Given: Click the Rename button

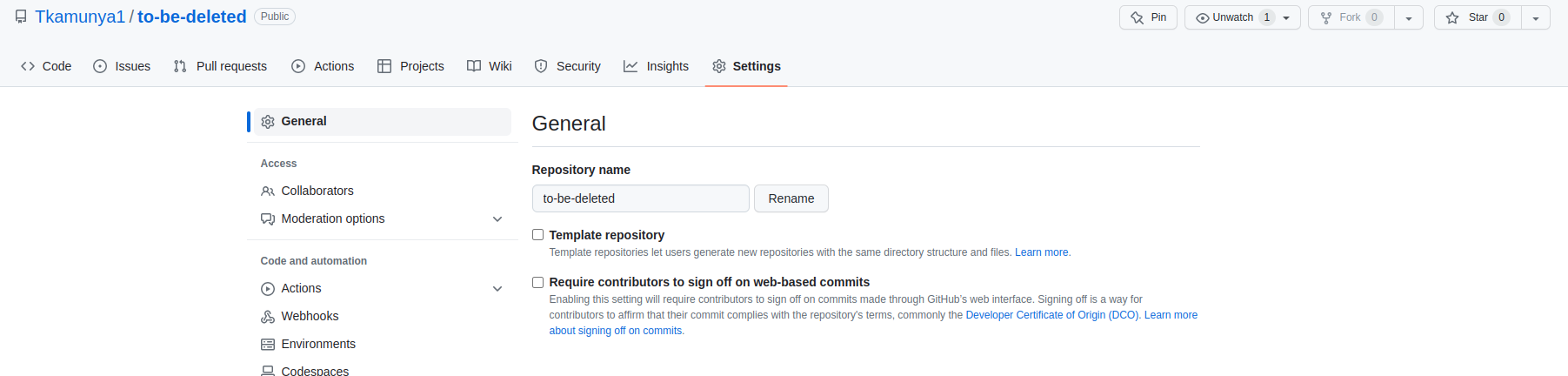Looking at the screenshot, I should pyautogui.click(x=791, y=198).
